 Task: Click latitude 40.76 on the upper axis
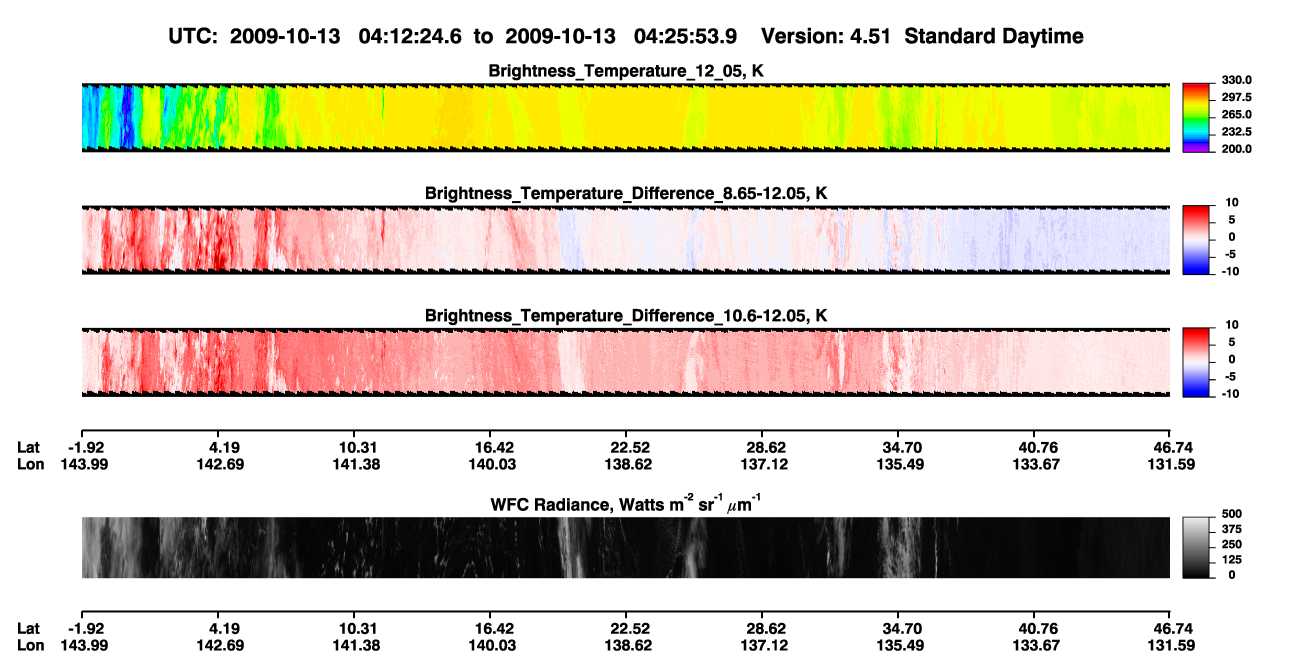[x=1035, y=447]
